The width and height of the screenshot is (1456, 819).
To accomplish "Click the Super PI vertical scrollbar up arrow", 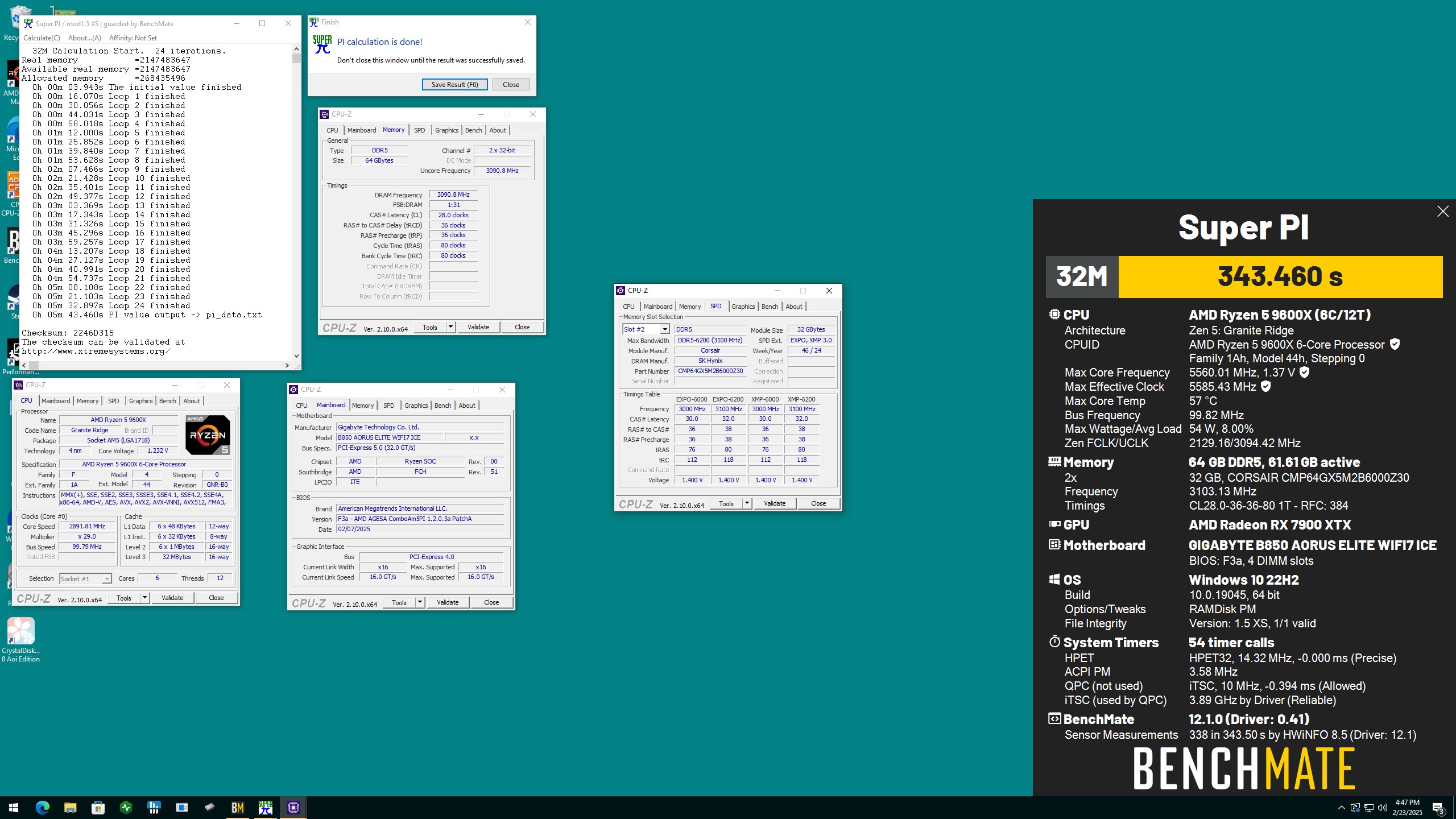I will [x=296, y=50].
